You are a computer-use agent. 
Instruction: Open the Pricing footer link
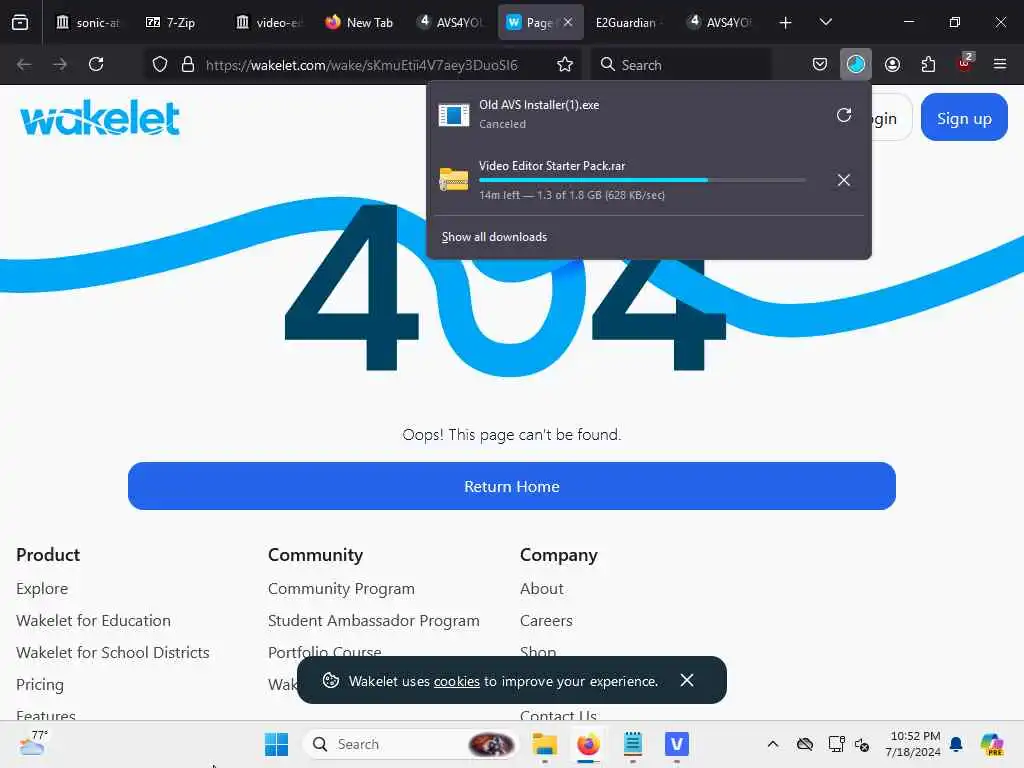[x=40, y=684]
